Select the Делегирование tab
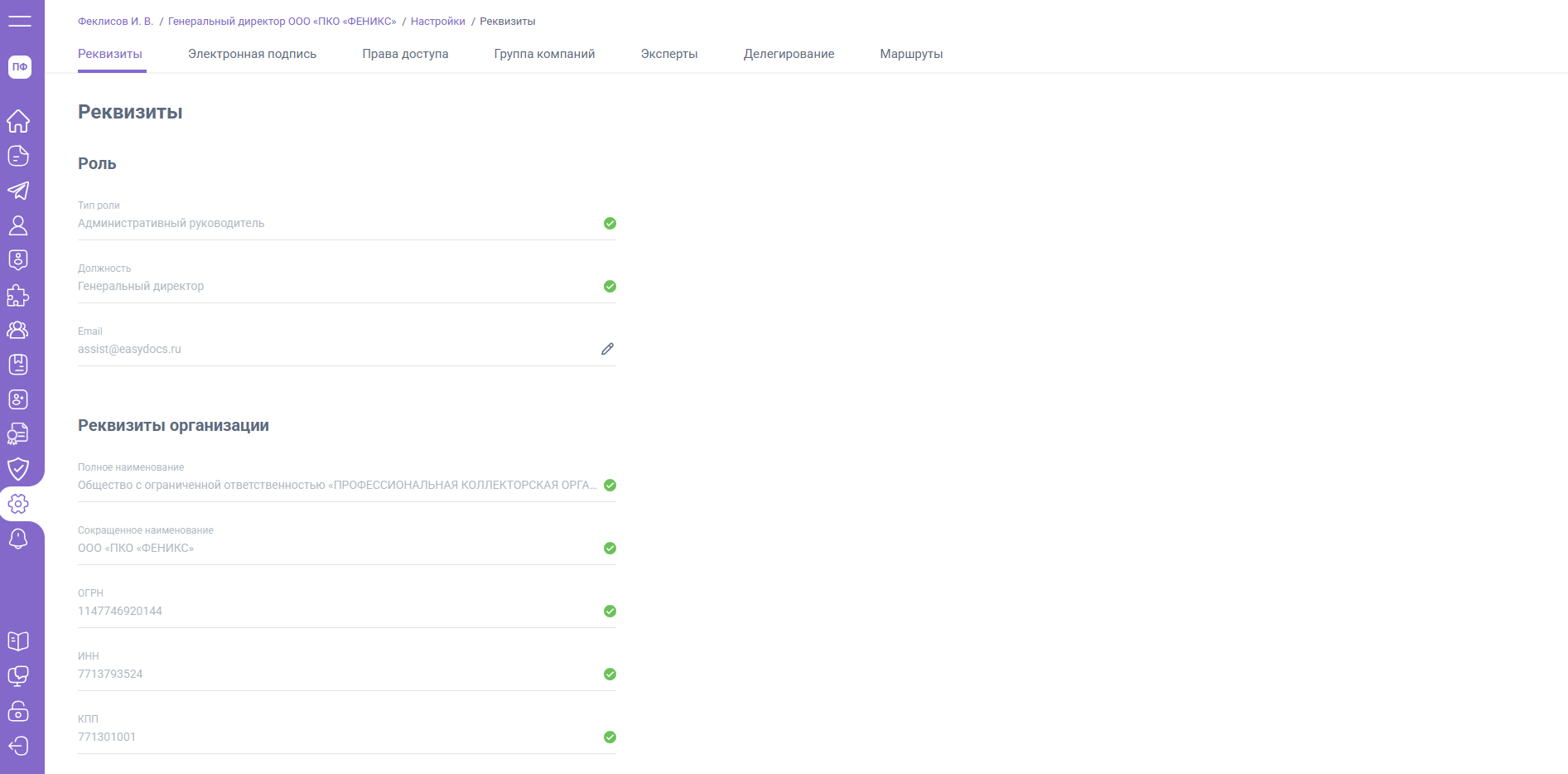Screen dimensions: 1568x774 [789, 54]
